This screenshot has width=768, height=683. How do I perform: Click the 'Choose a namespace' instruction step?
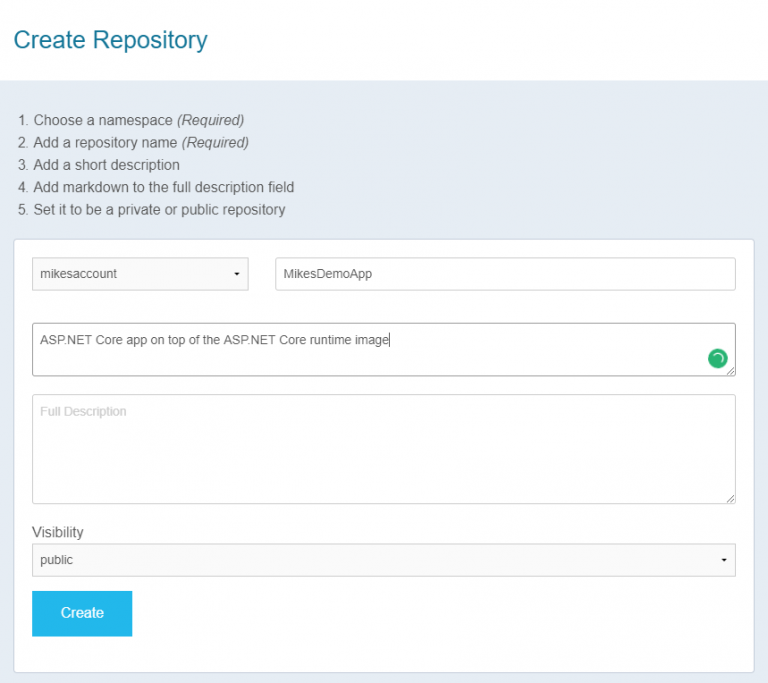coord(102,120)
